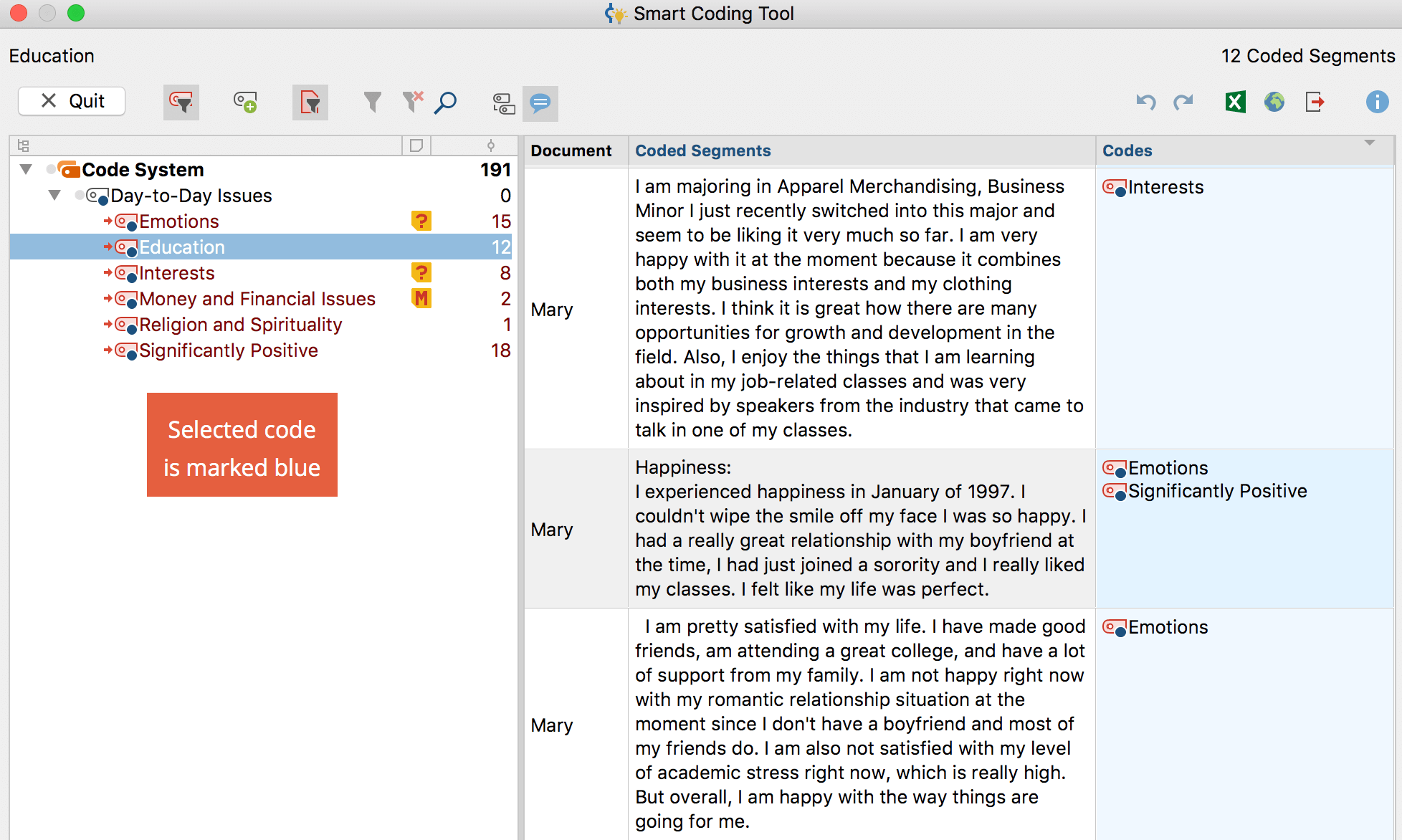Screen dimensions: 1402x840
Task: Select the Code System root row
Action: [x=262, y=170]
